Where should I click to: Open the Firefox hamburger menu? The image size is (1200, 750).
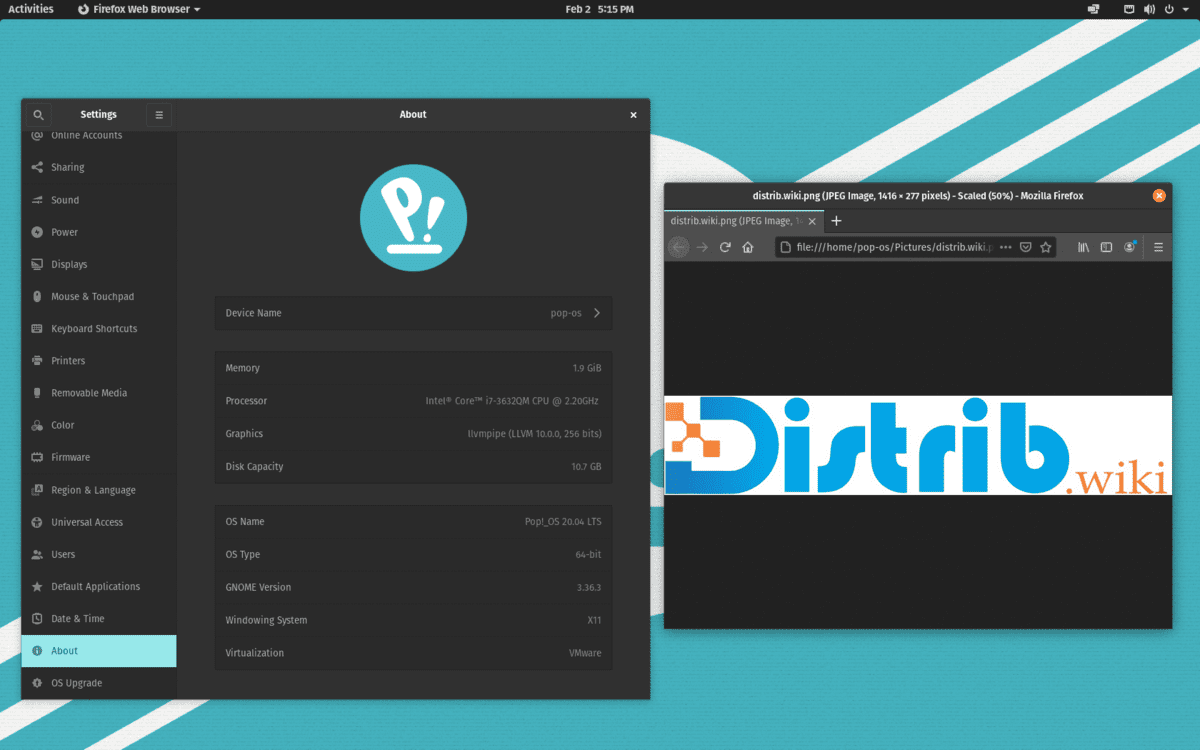pyautogui.click(x=1159, y=247)
